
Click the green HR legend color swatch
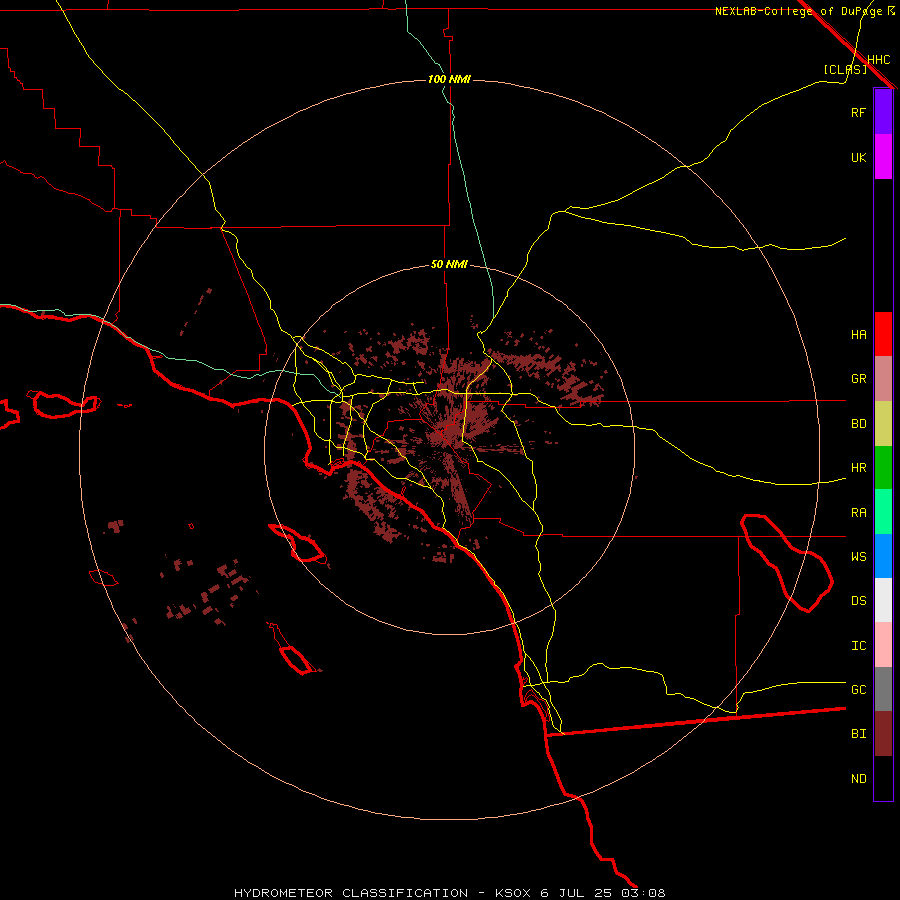point(883,468)
